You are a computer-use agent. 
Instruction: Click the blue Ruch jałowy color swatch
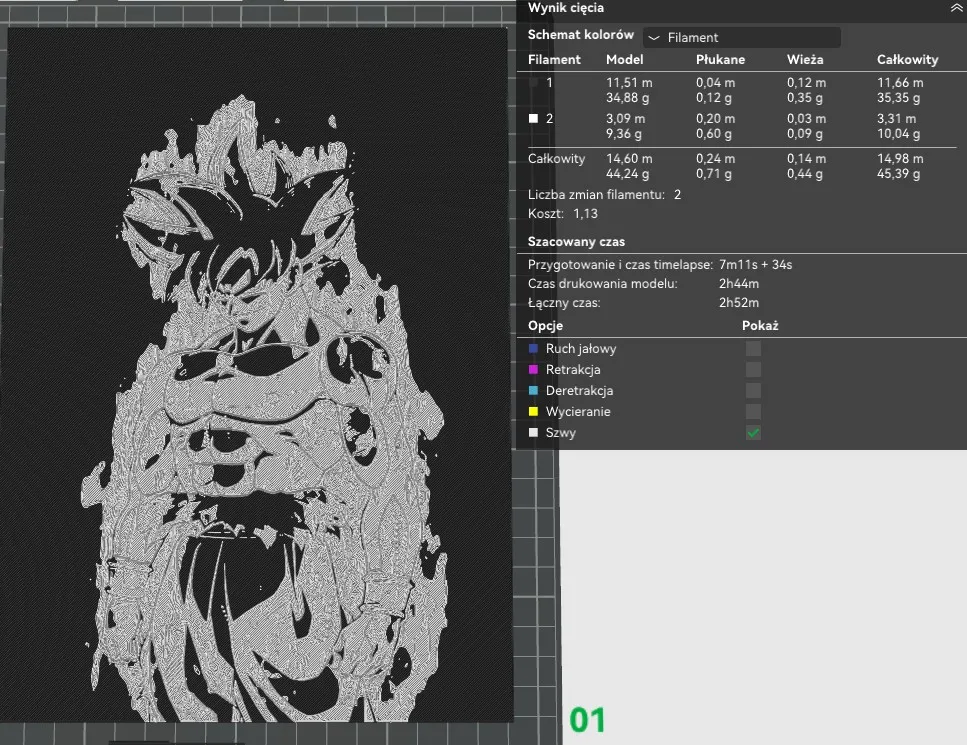pyautogui.click(x=533, y=348)
